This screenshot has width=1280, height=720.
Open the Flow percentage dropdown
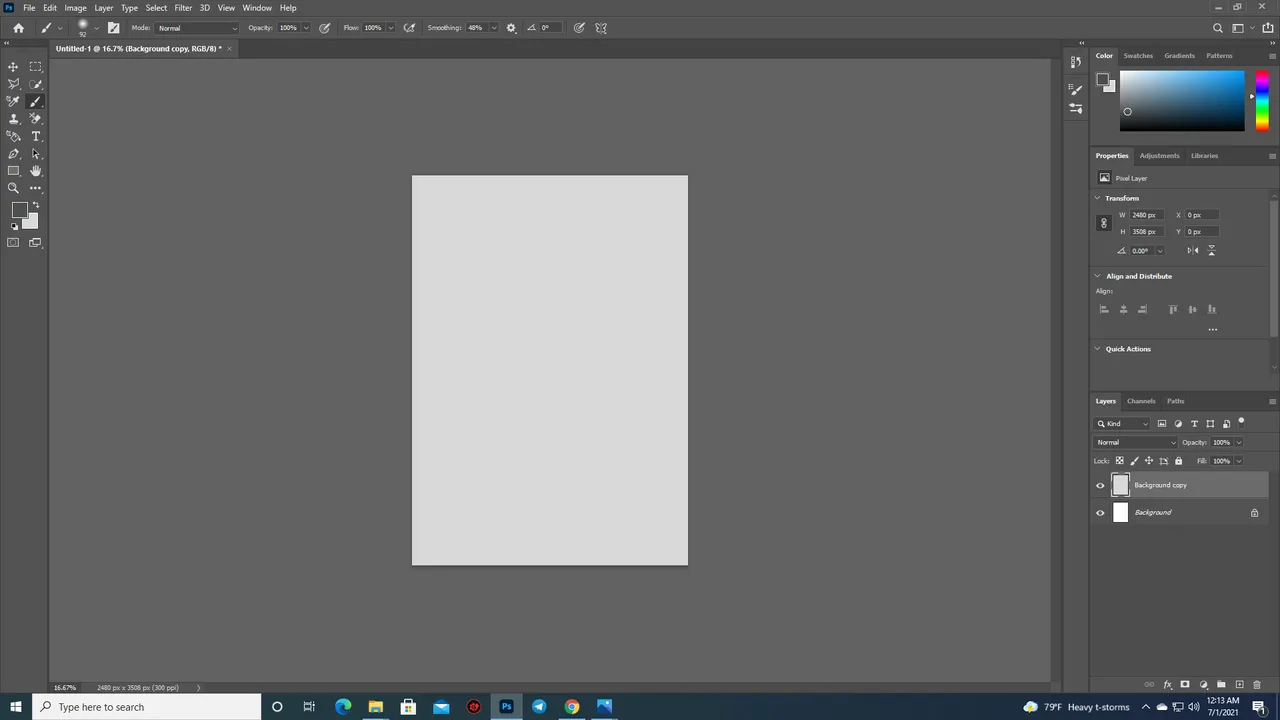click(390, 28)
